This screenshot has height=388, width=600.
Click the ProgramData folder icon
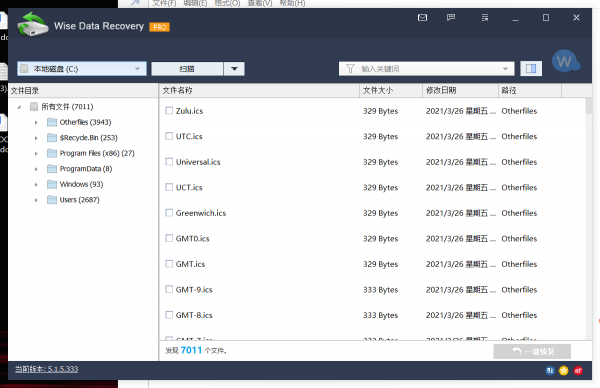[52, 169]
